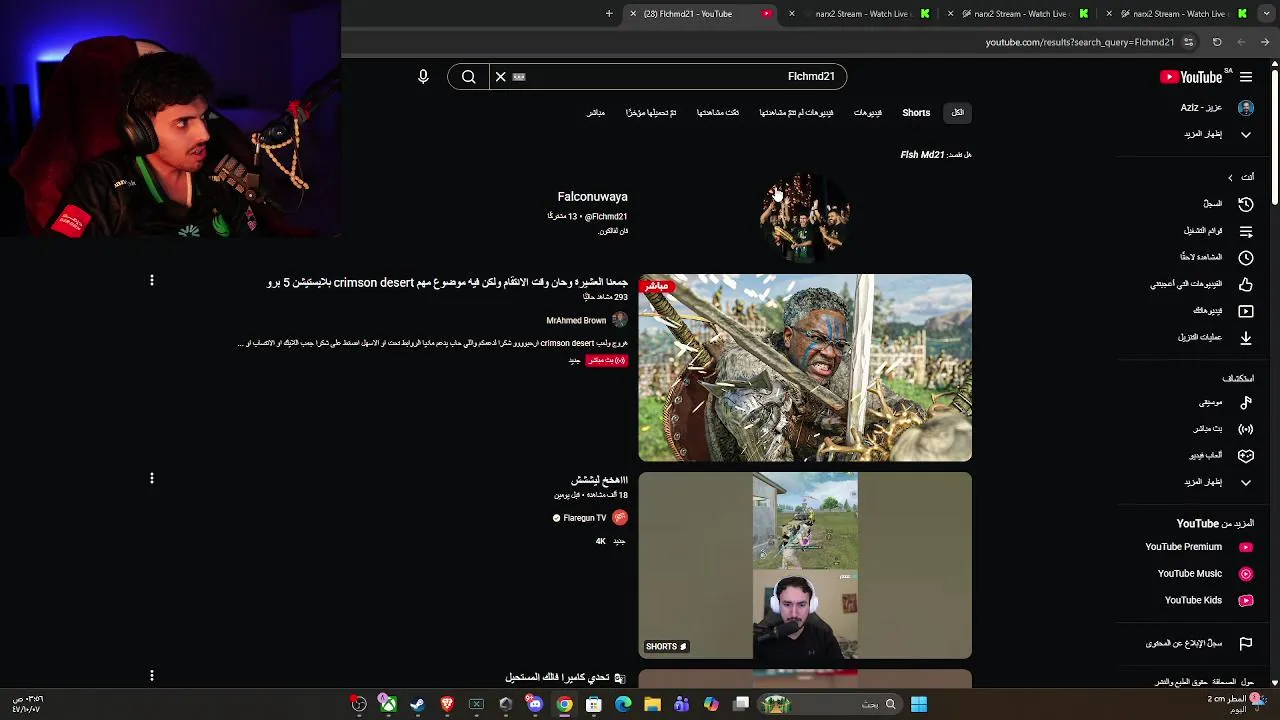Select the Videos filter chip
The width and height of the screenshot is (1280, 720).
click(x=868, y=113)
